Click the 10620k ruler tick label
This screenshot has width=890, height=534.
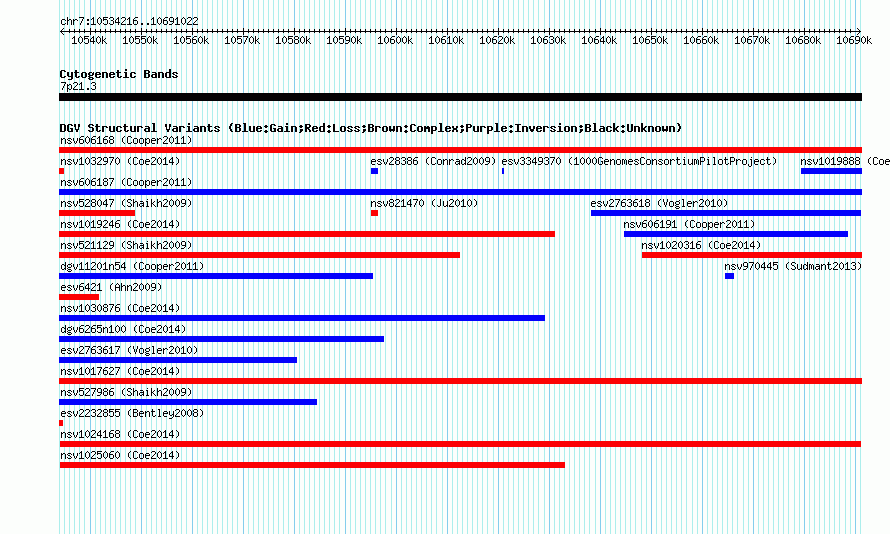coord(497,40)
